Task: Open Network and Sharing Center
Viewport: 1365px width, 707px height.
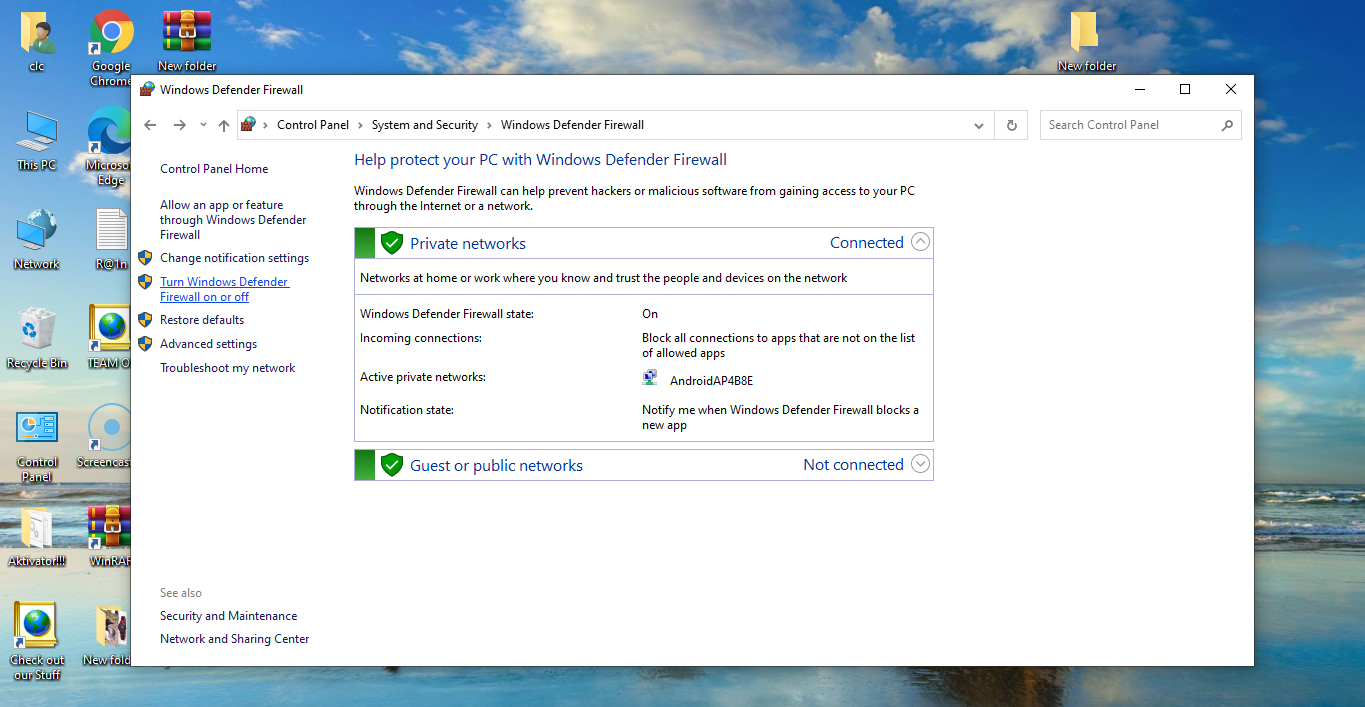Action: (234, 638)
